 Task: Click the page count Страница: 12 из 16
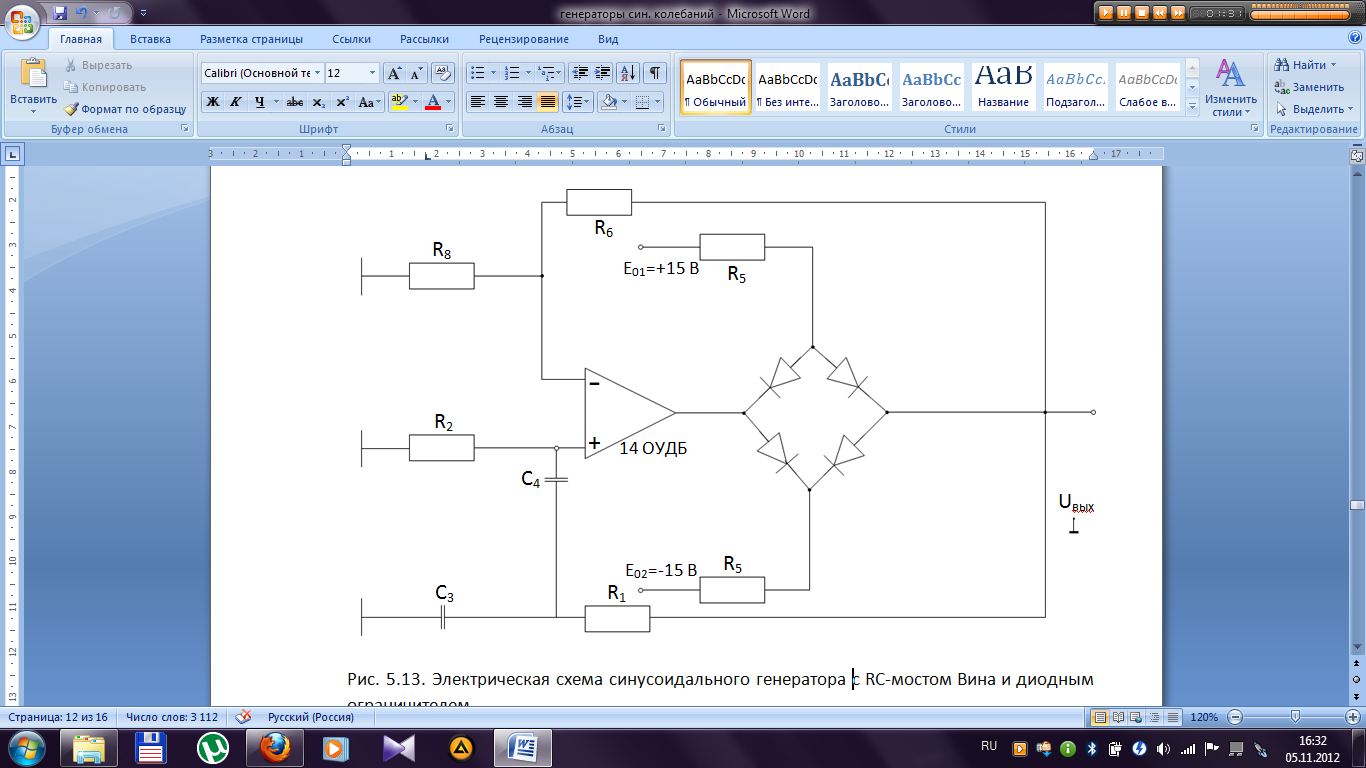coord(58,717)
